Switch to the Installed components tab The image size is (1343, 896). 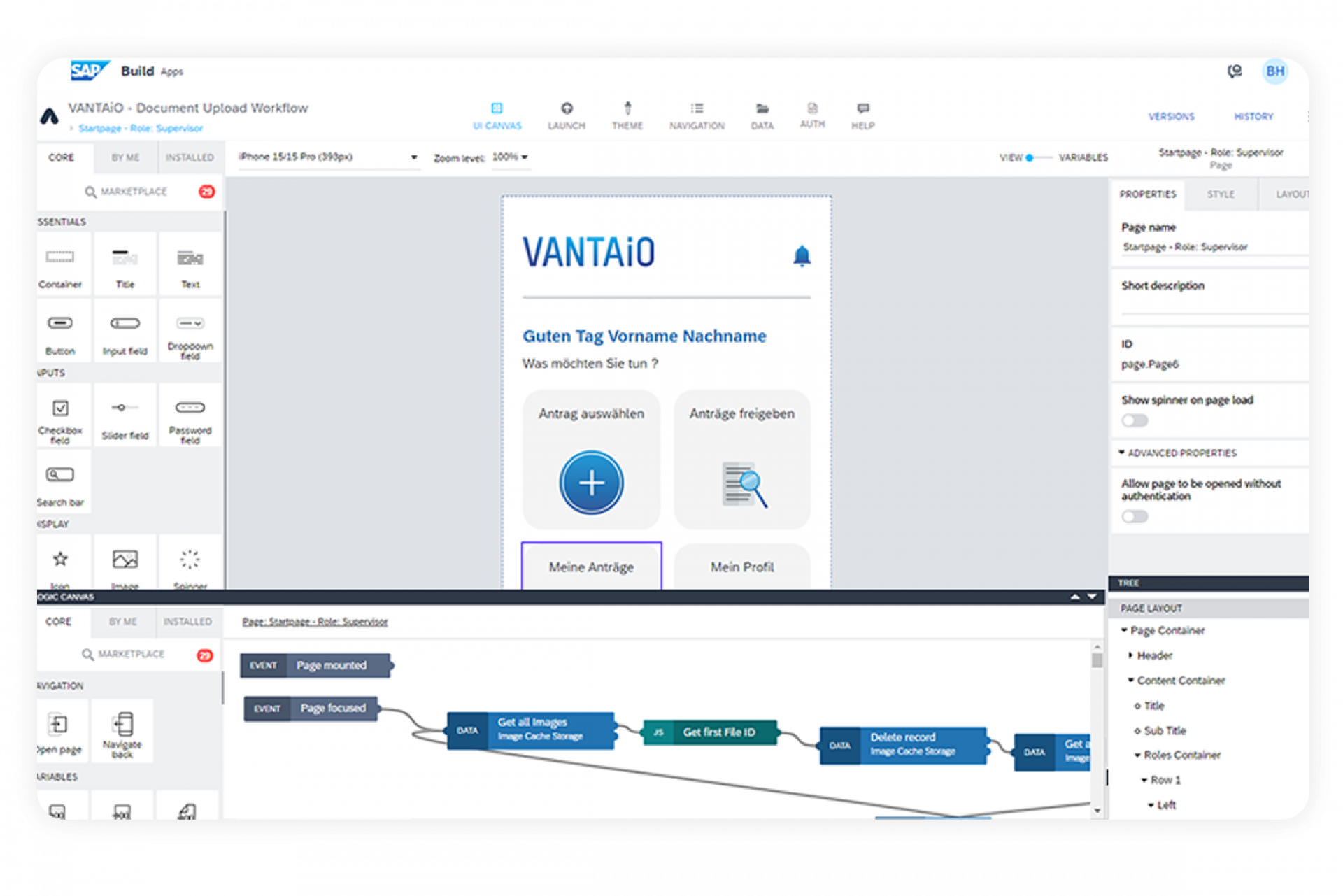coord(190,158)
